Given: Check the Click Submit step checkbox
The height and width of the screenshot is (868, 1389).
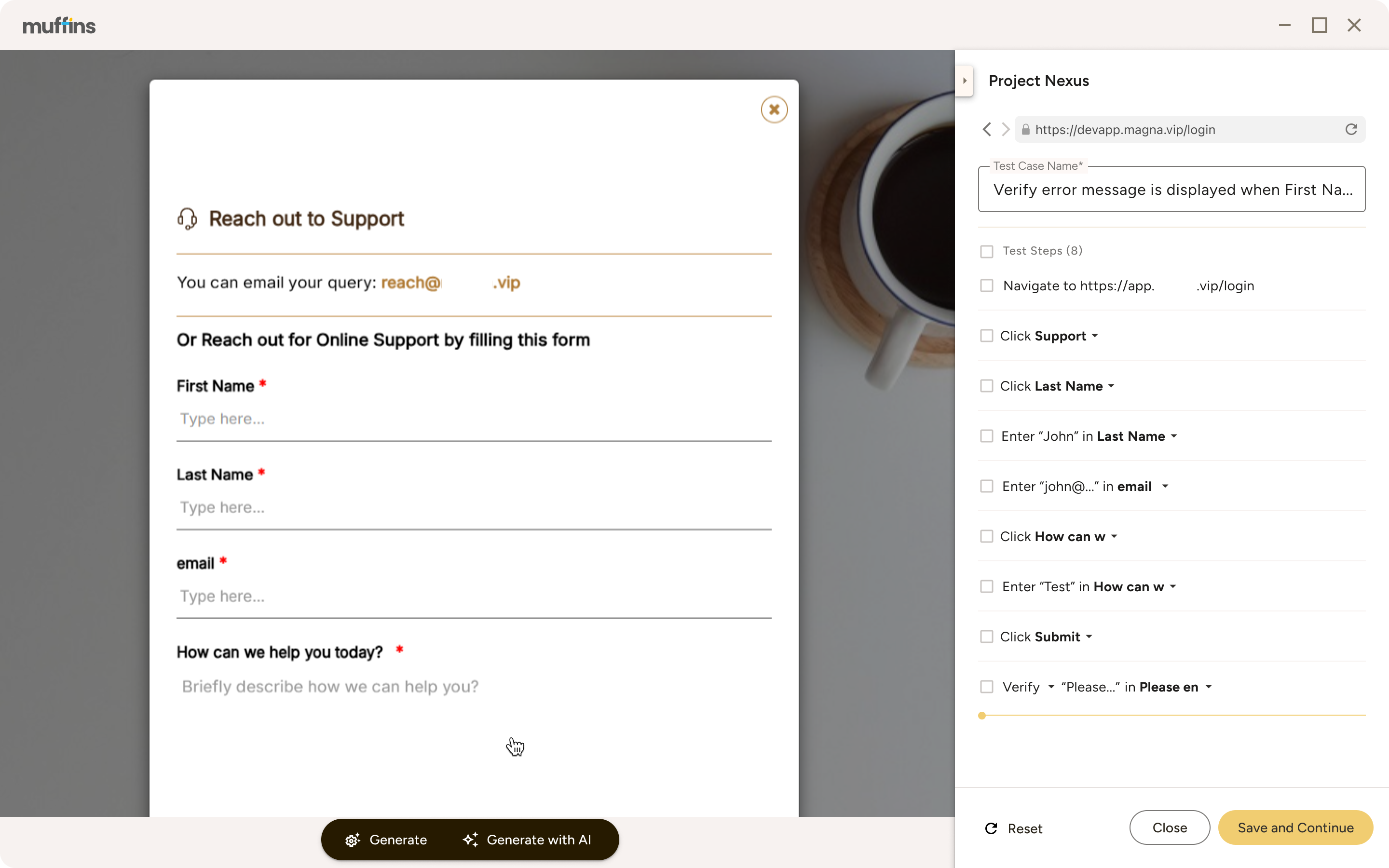Looking at the screenshot, I should coord(987,636).
